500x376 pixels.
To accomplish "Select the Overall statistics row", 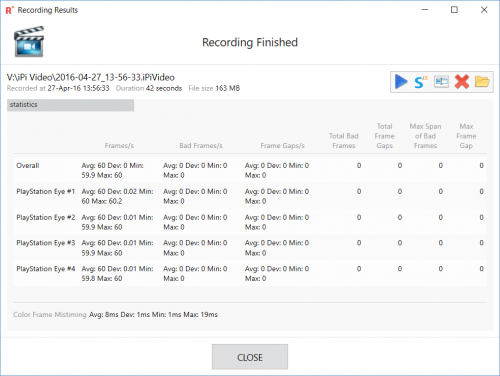I will tap(250, 170).
